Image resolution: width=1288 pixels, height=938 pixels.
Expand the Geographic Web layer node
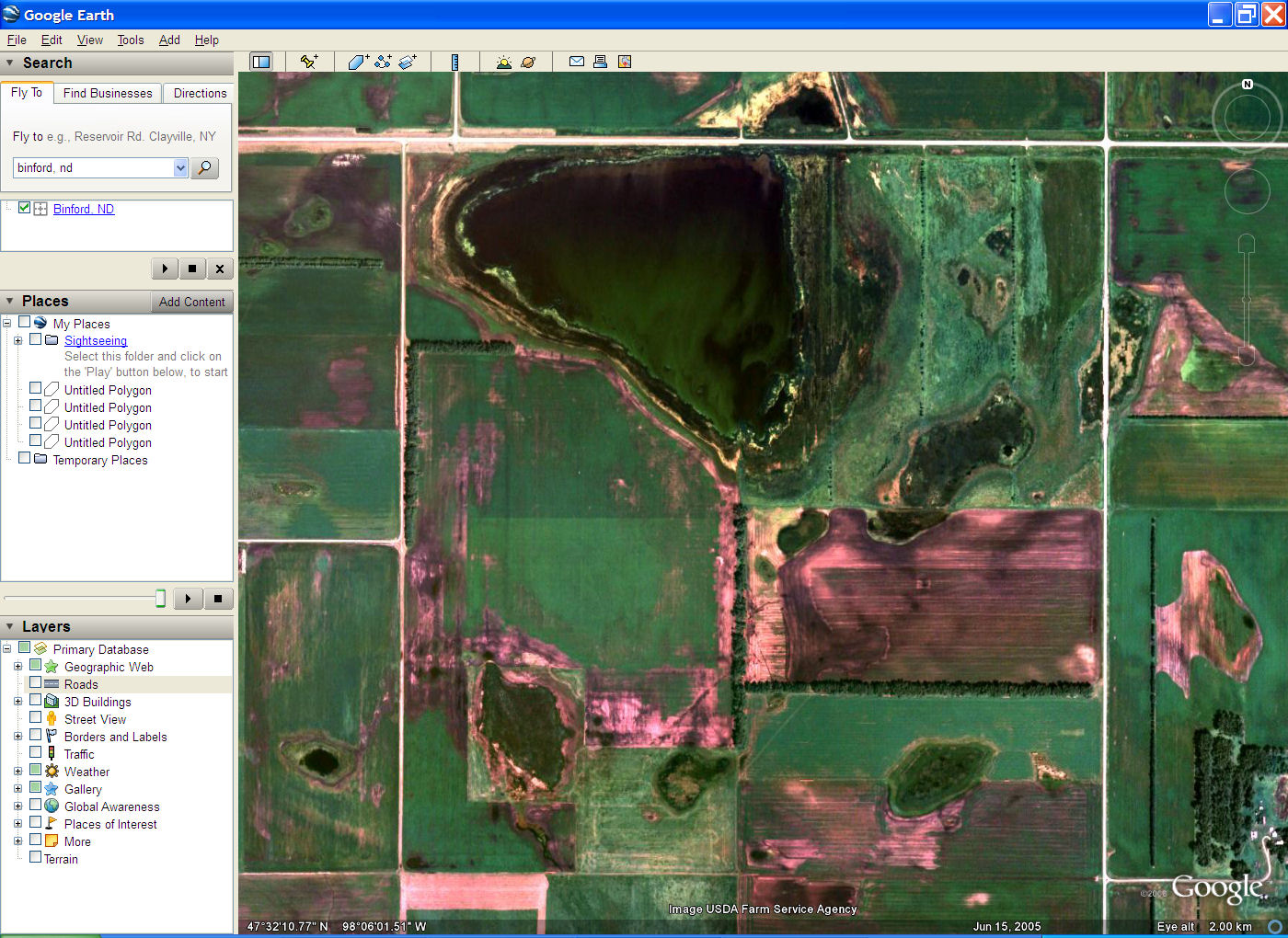tap(17, 667)
